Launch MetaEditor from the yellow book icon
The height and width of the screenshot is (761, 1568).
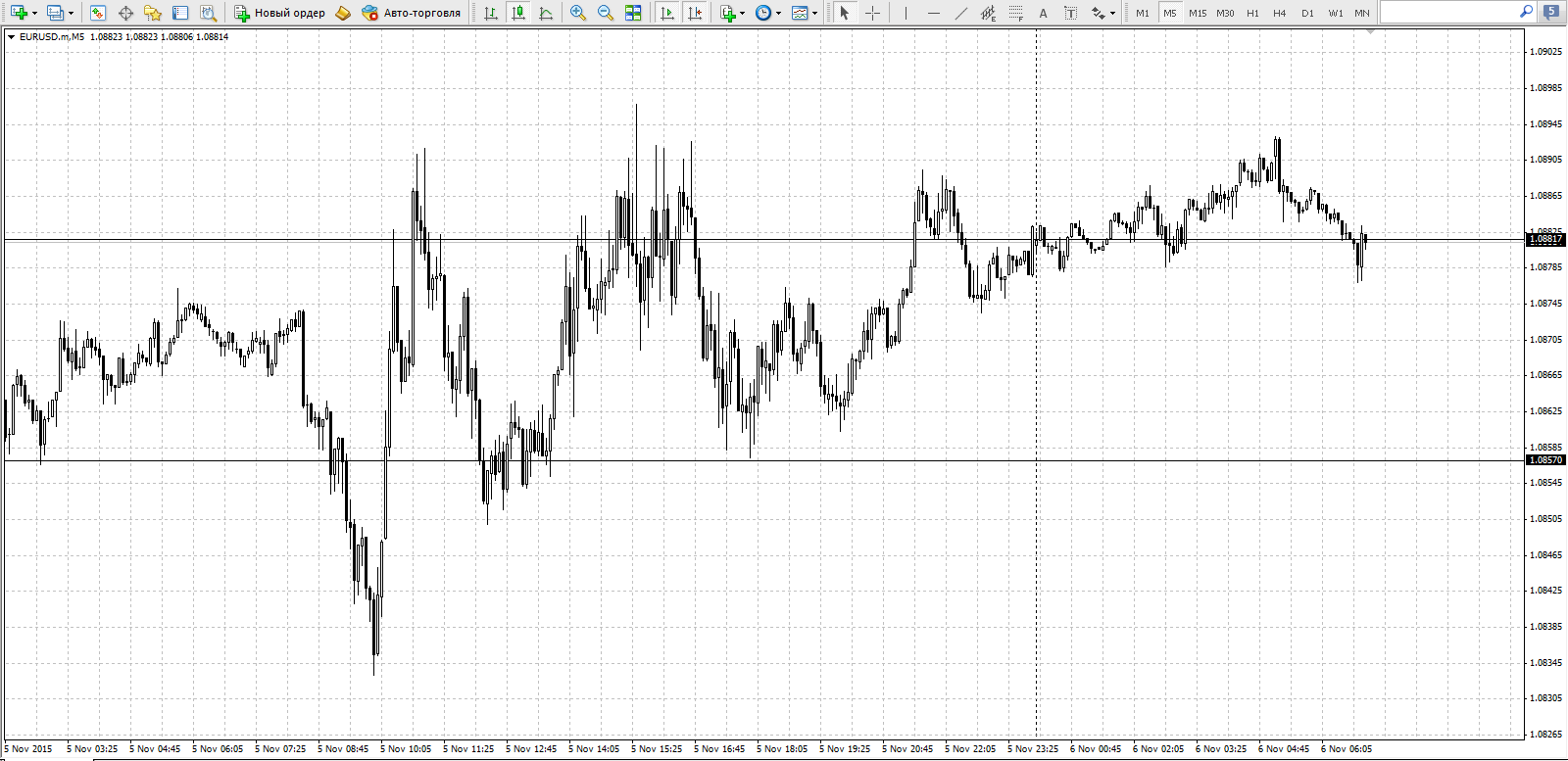(343, 13)
